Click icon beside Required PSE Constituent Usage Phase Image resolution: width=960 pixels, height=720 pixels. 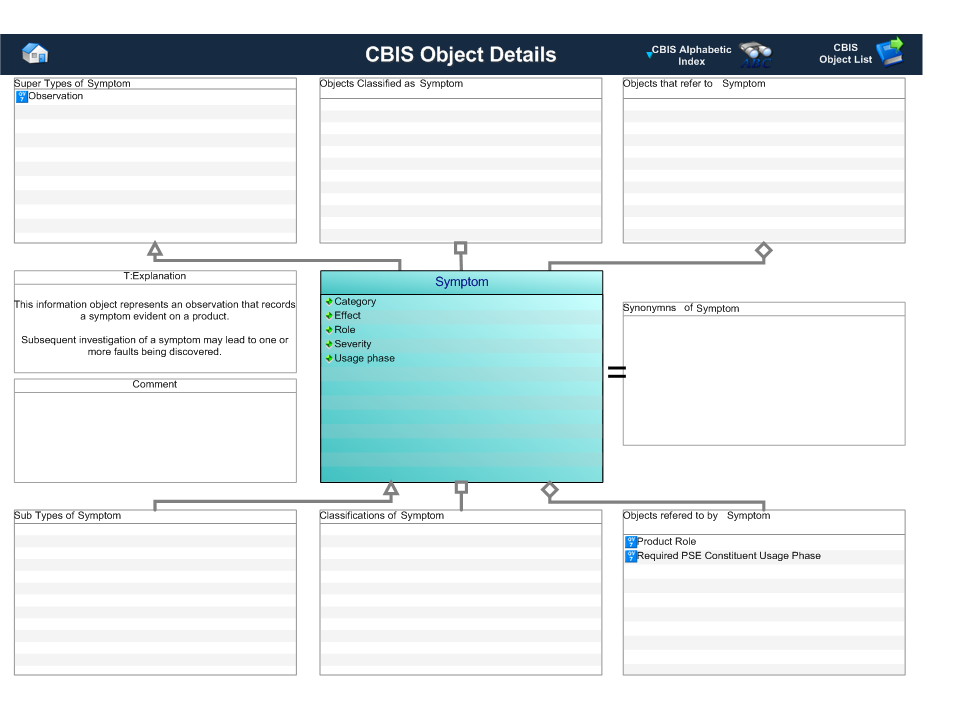click(631, 557)
